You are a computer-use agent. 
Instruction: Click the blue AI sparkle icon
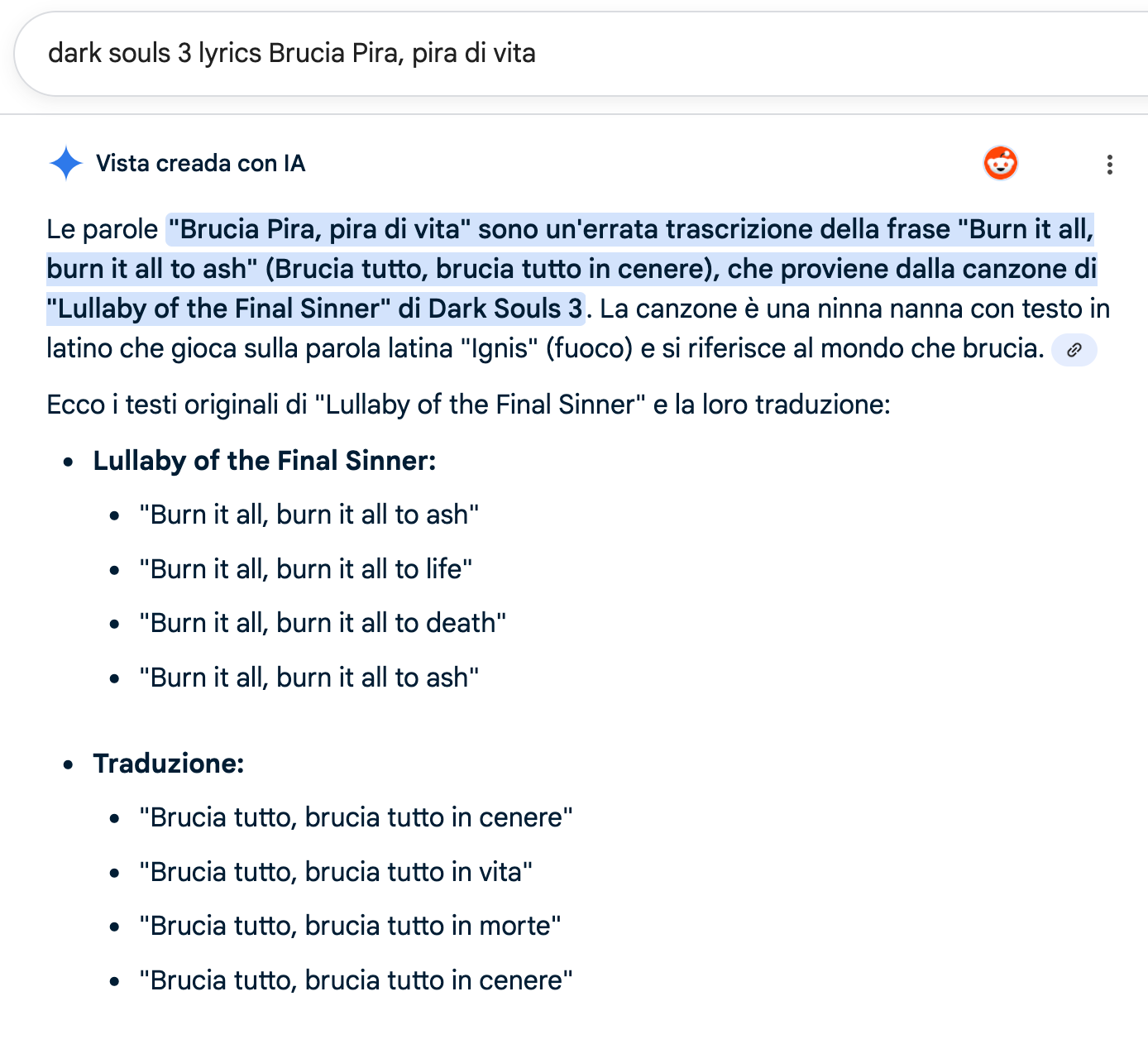[66, 163]
